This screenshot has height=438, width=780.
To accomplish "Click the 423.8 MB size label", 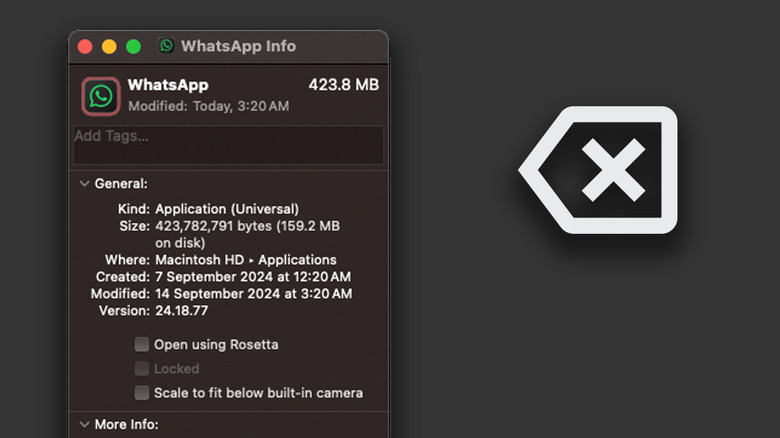I will point(344,85).
